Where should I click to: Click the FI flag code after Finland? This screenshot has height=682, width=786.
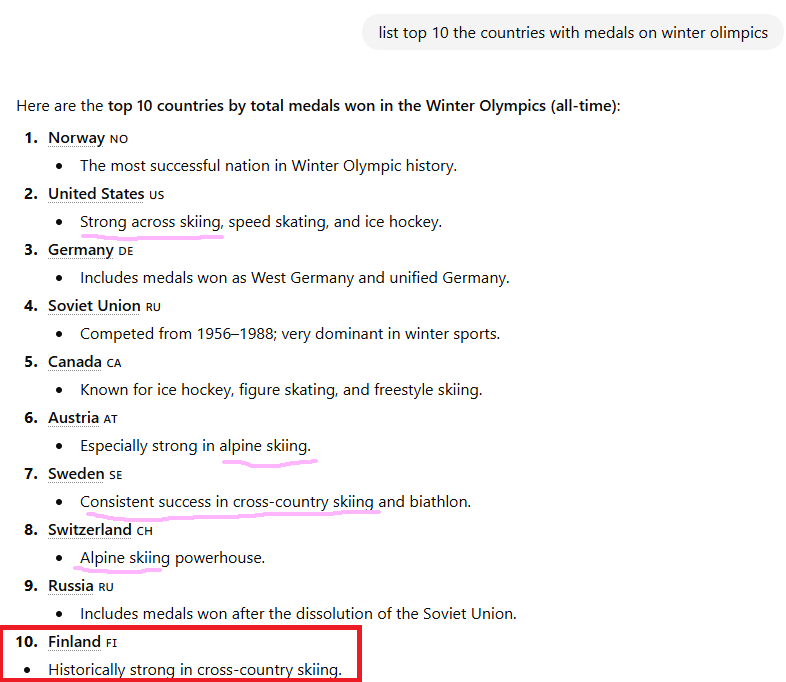pos(111,643)
